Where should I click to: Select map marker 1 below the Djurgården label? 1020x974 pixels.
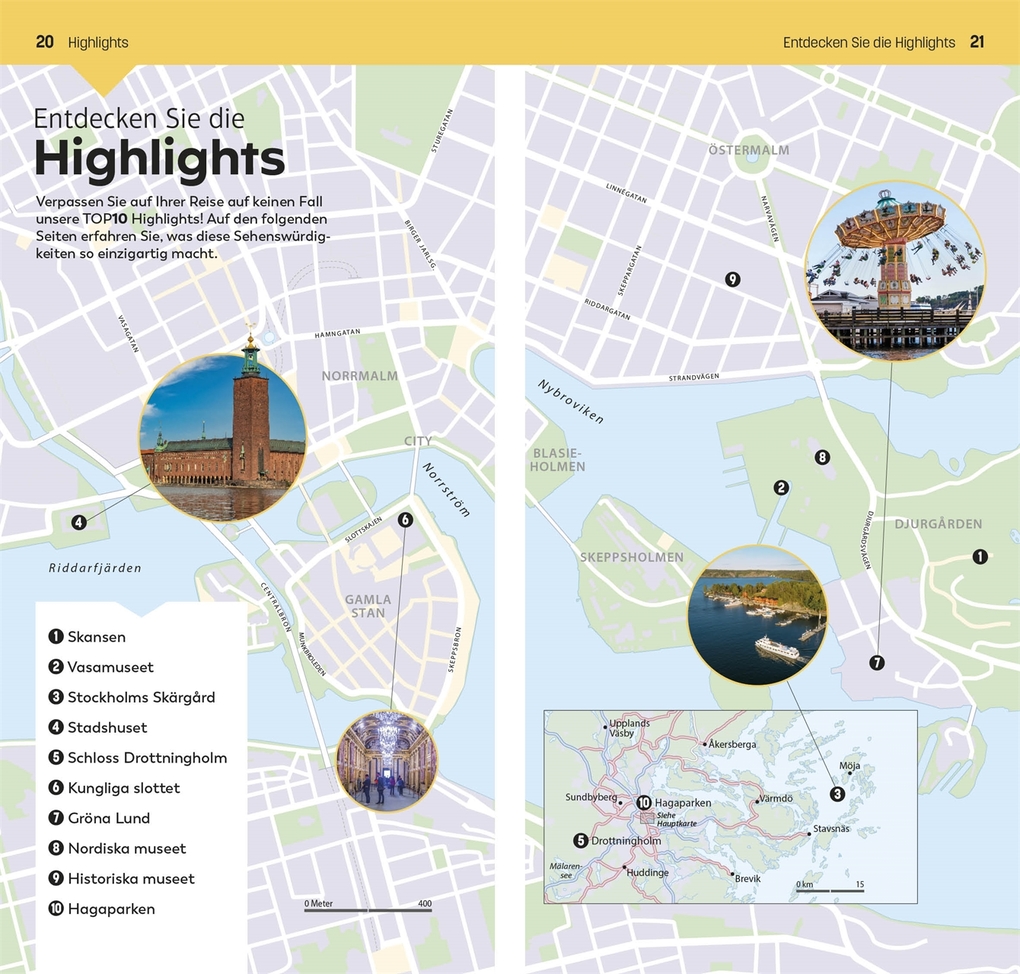(x=980, y=557)
